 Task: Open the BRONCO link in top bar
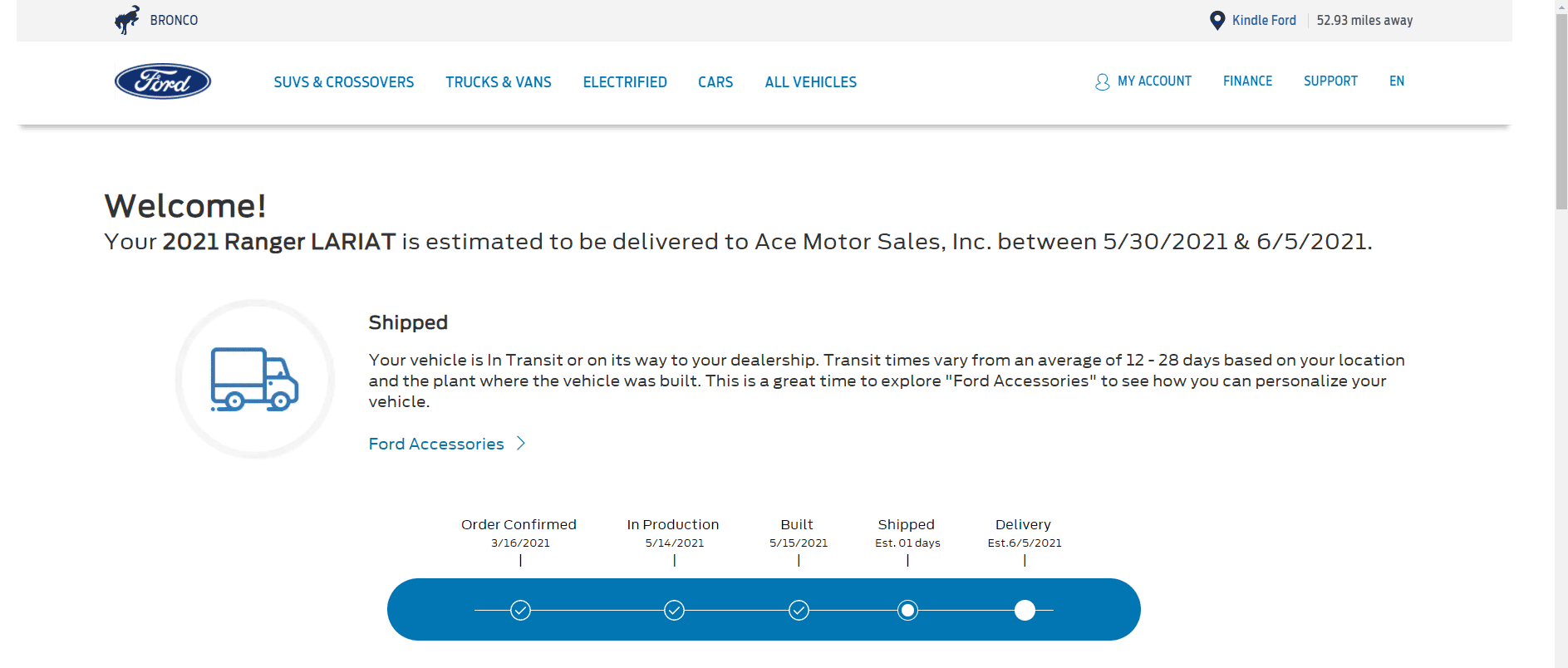[x=174, y=20]
